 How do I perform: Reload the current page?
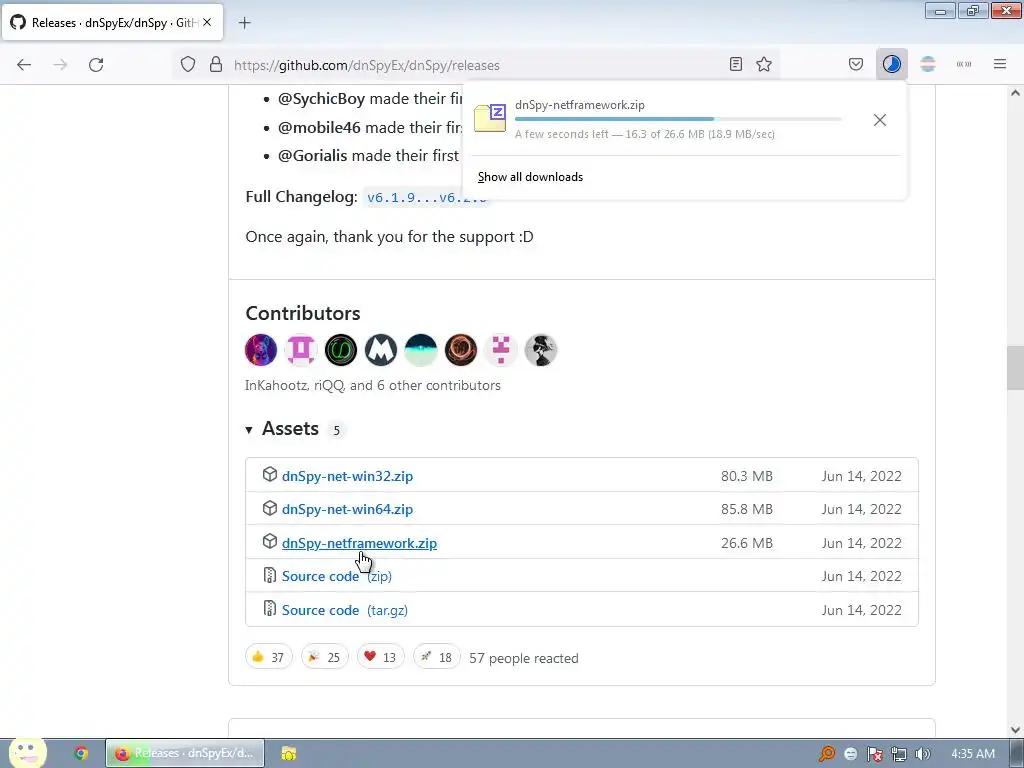click(96, 65)
